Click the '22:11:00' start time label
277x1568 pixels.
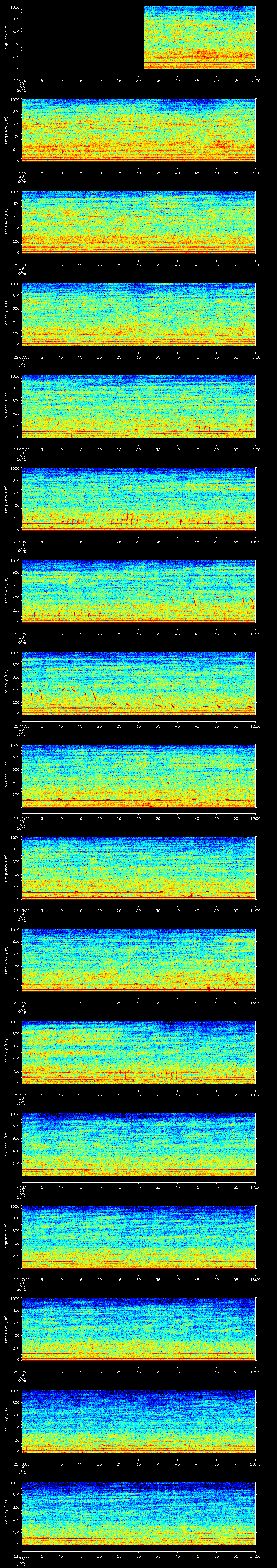(x=21, y=726)
